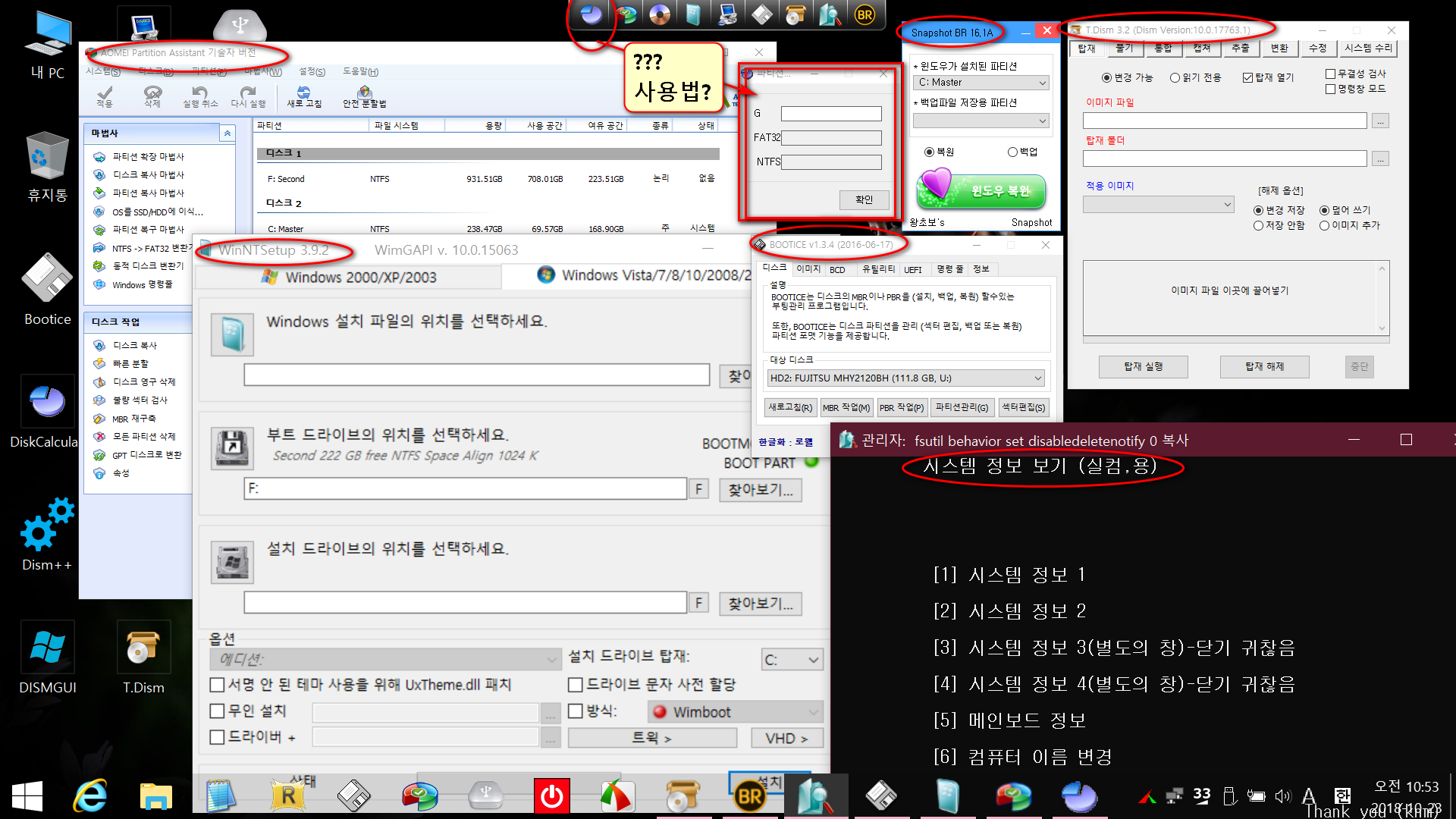Image resolution: width=1456 pixels, height=819 pixels.
Task: Click 윈도우 복원 button in Snapshot BR
Action: (x=981, y=190)
